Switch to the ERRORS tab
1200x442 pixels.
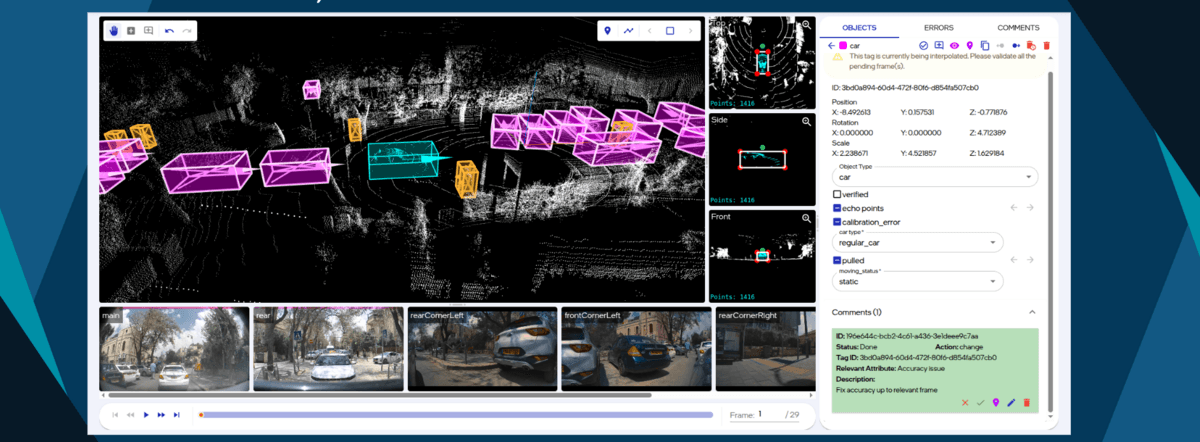(938, 28)
